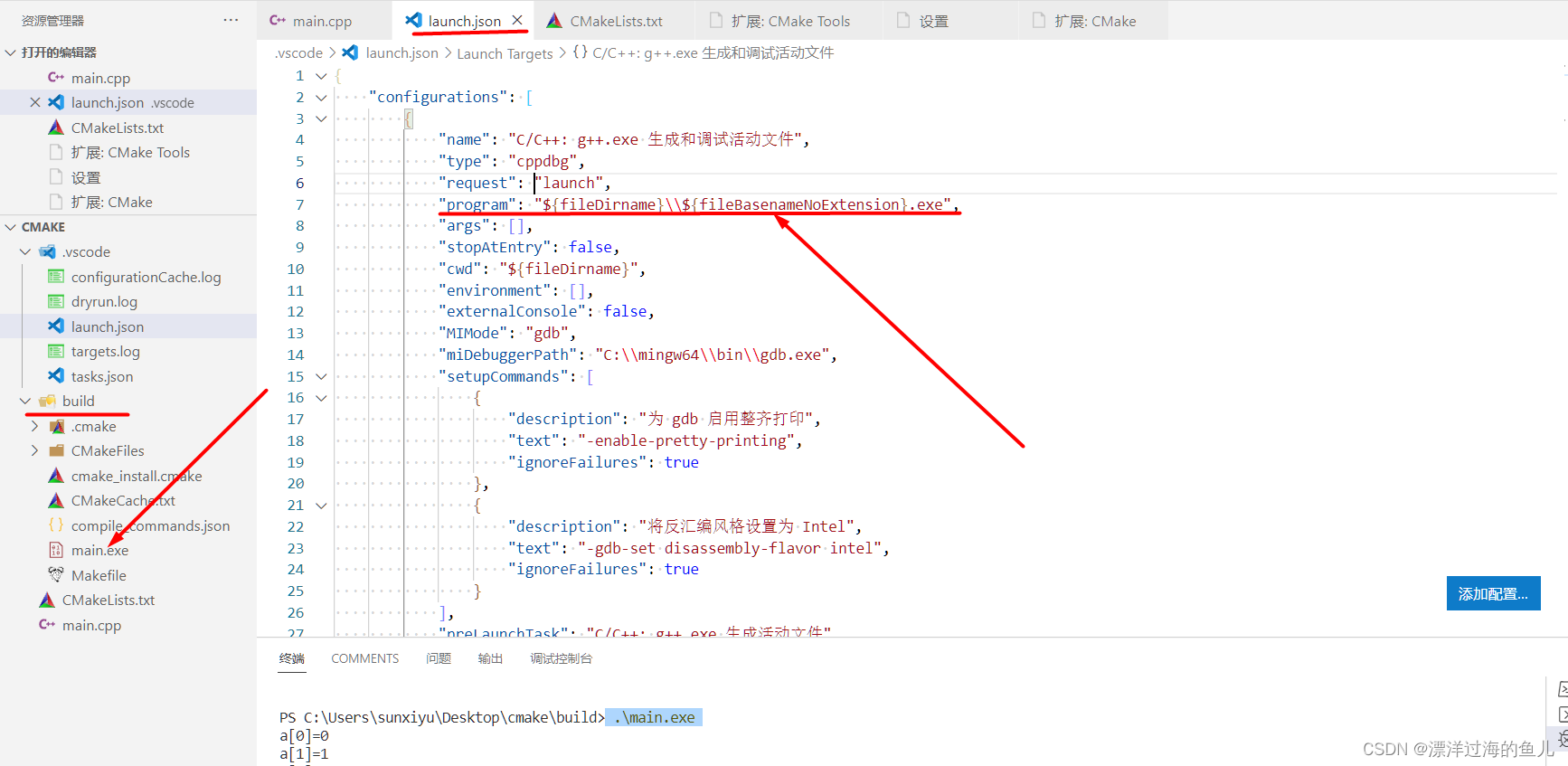Open the 扩展: CMake tab

pos(1095,21)
